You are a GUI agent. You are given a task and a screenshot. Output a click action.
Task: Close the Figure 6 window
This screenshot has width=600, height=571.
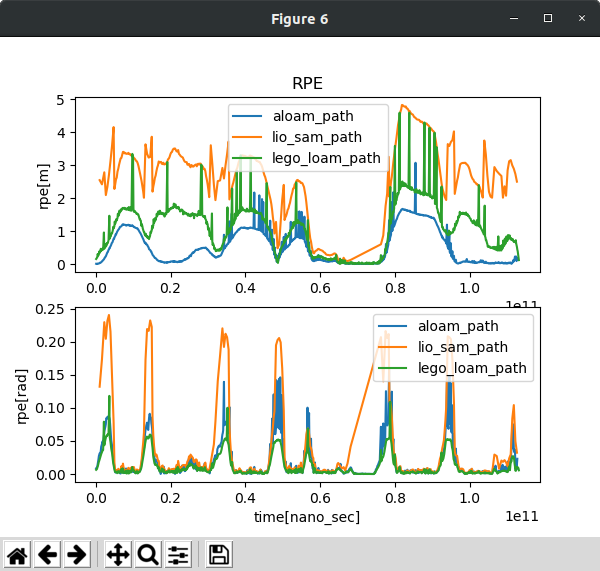click(582, 18)
